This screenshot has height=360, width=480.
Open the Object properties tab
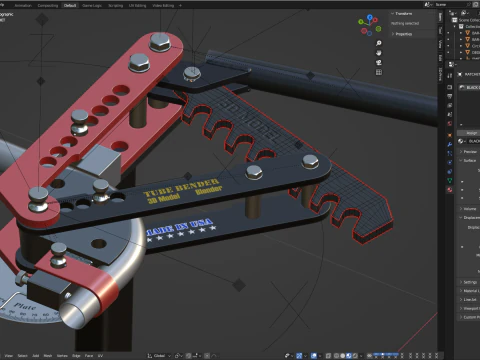coord(450,135)
